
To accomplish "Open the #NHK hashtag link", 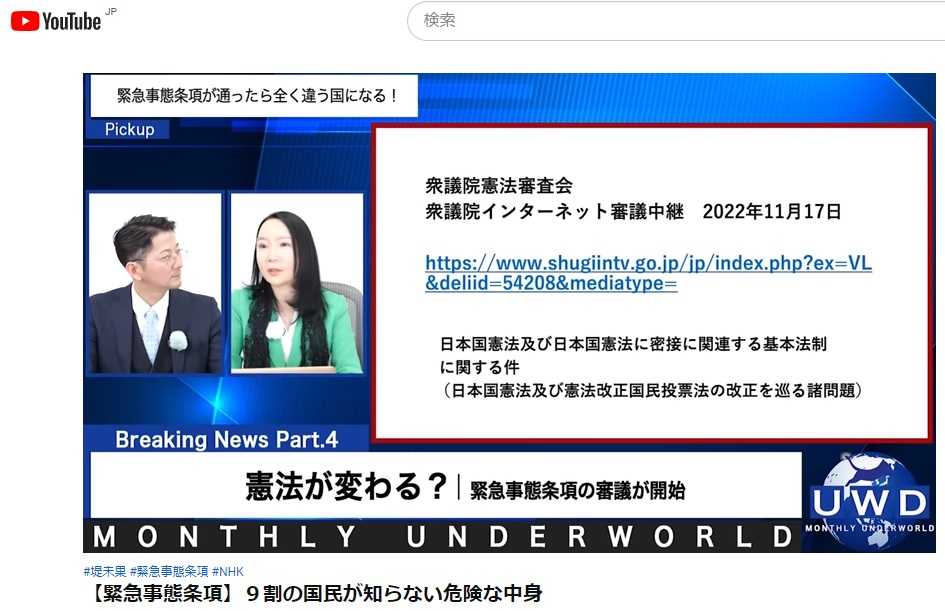I will (x=228, y=571).
